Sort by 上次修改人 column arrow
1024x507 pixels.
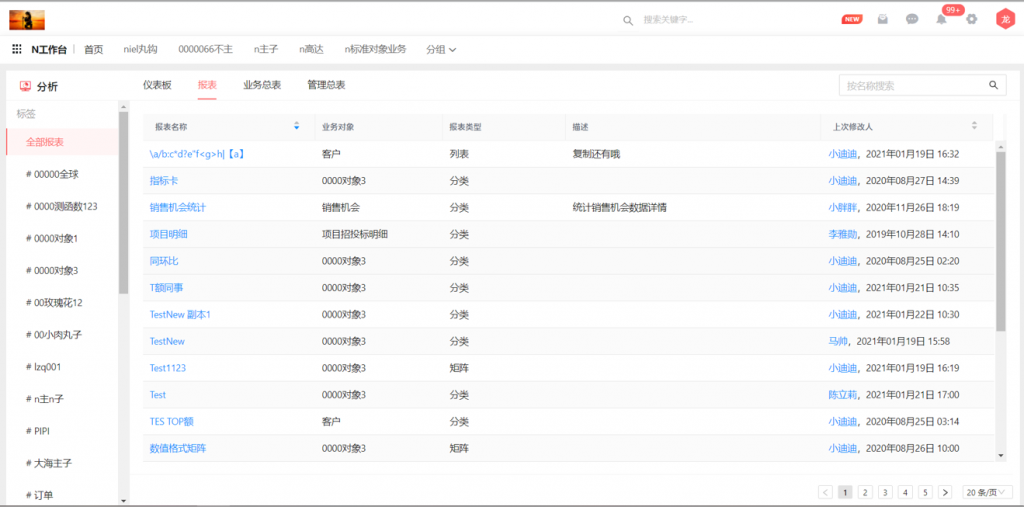tap(974, 127)
